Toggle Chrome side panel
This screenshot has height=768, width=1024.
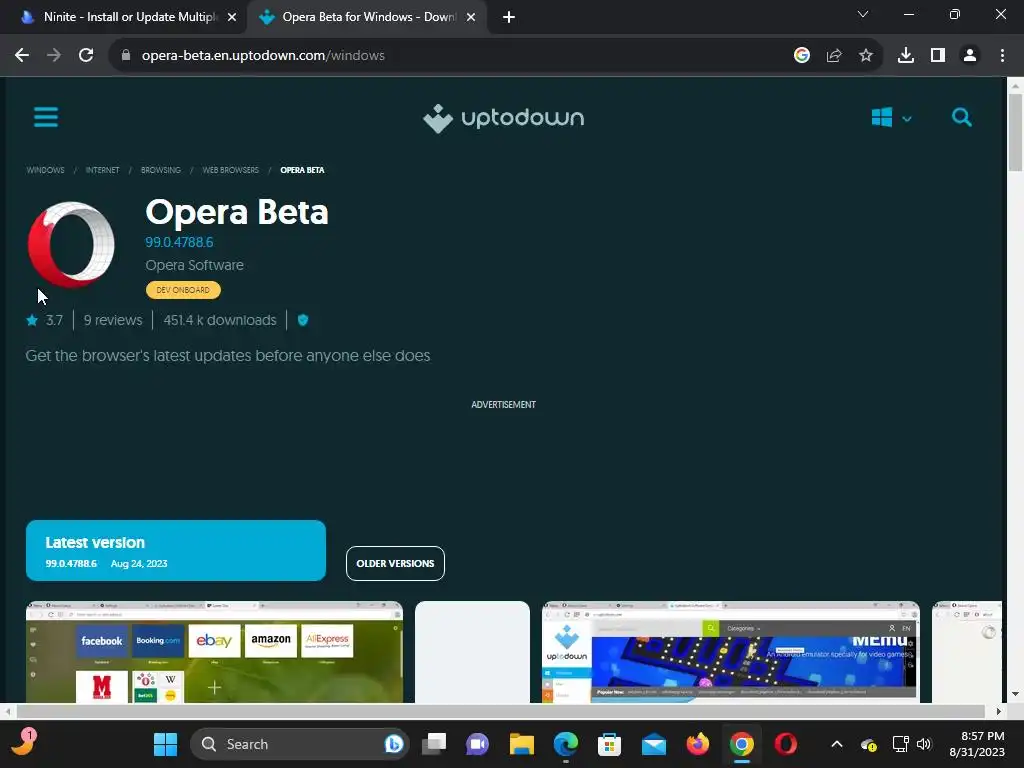(938, 56)
